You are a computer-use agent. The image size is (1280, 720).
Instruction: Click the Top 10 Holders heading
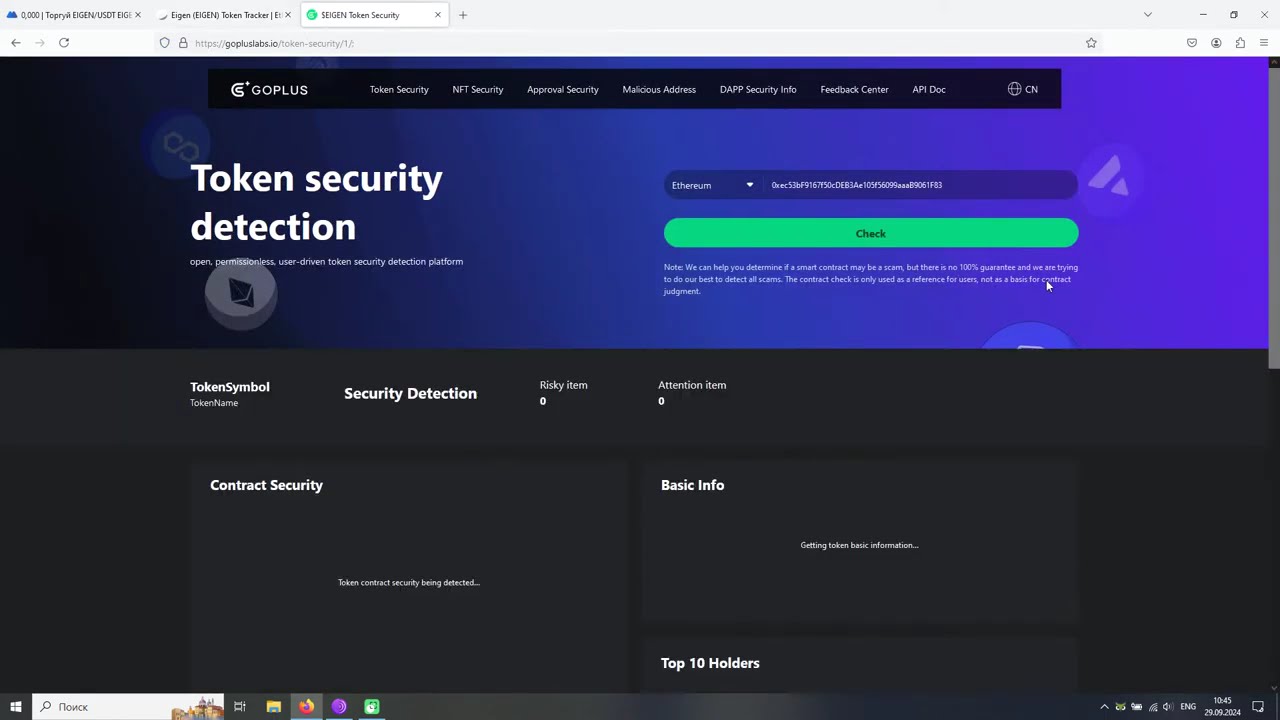pos(710,663)
